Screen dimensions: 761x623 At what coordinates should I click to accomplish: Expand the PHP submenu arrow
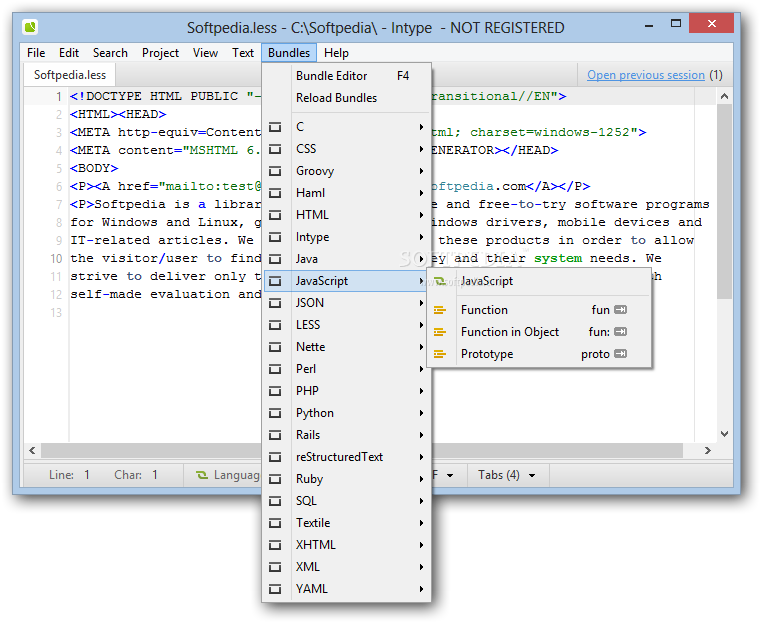coord(421,391)
